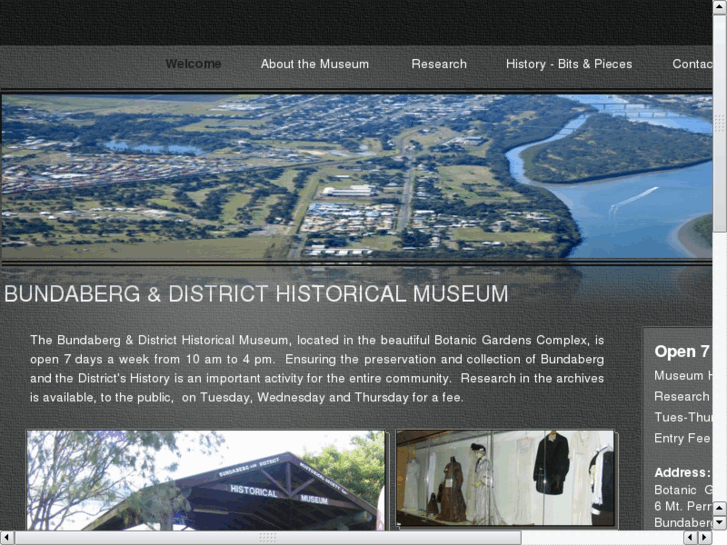Viewport: 727px width, 545px height.
Task: Open the costume display case photo
Action: [x=505, y=478]
